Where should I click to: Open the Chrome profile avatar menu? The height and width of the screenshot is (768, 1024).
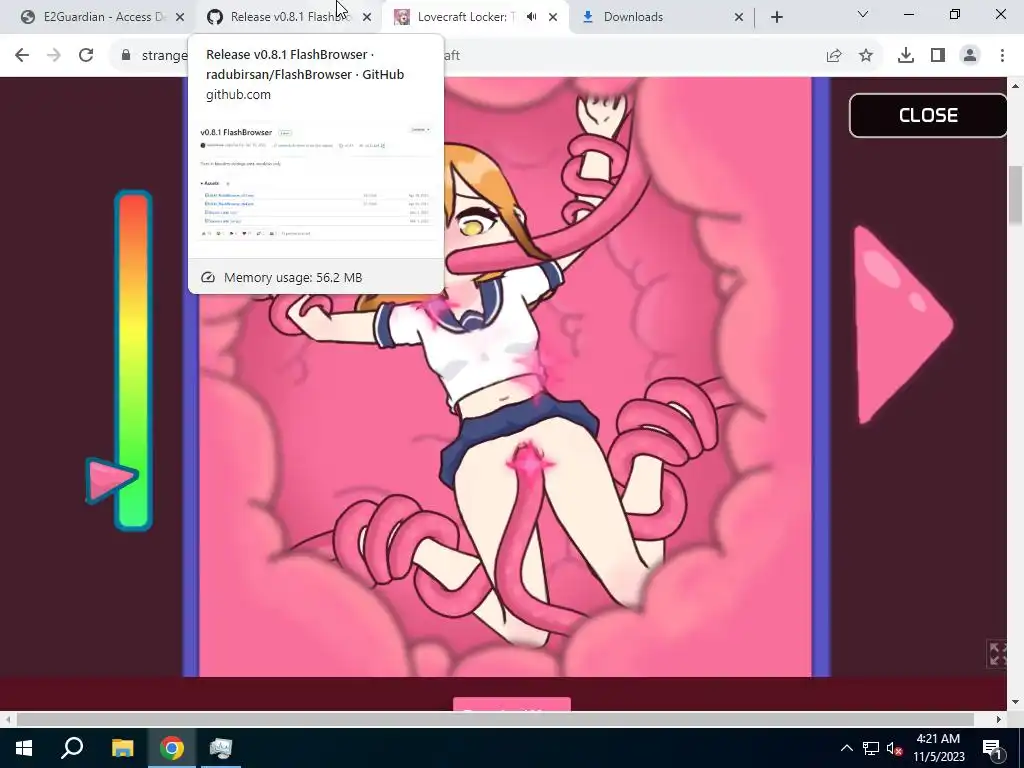click(970, 56)
